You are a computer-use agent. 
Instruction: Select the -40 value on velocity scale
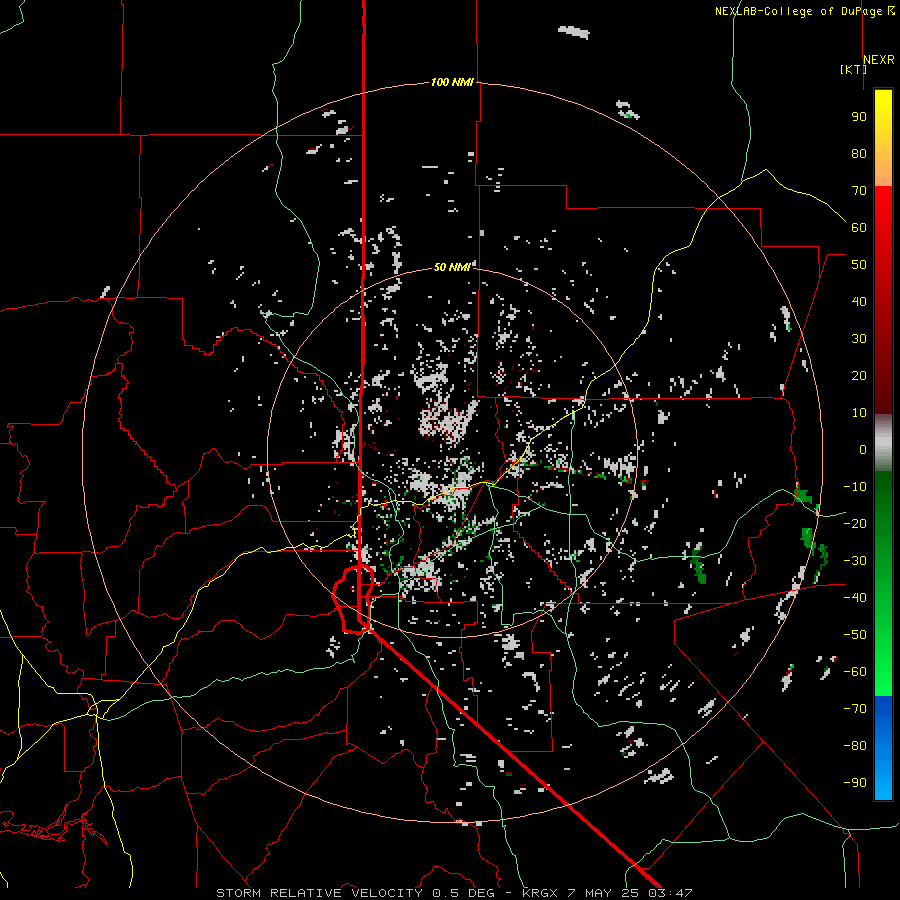pos(855,598)
